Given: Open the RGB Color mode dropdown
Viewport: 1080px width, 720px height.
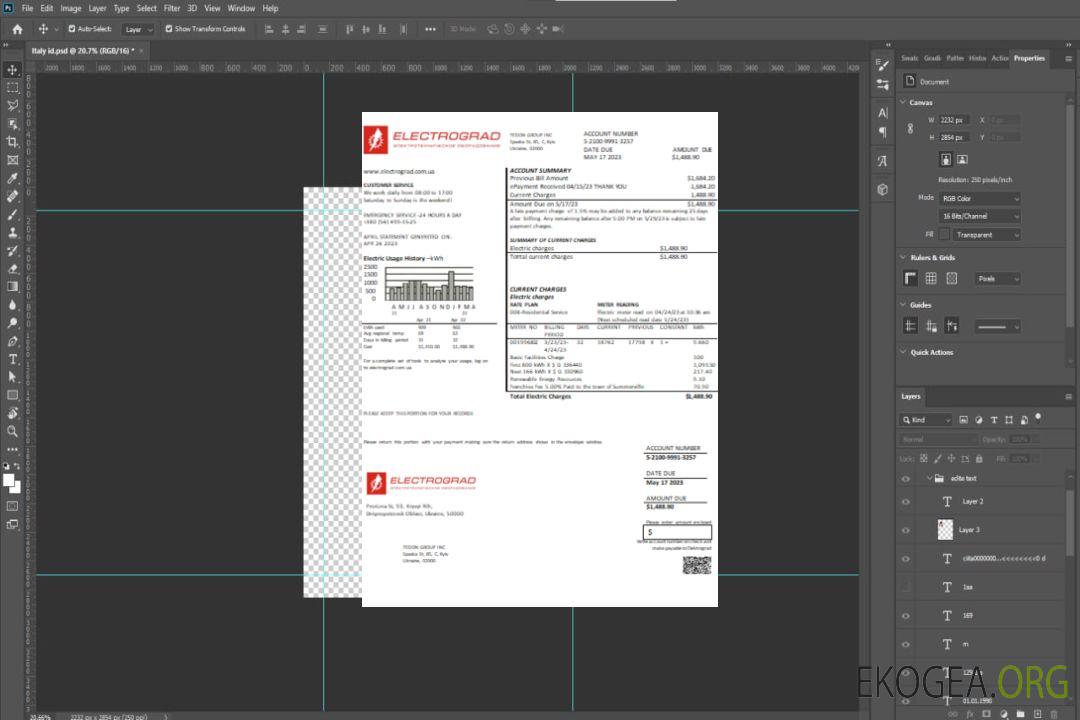Looking at the screenshot, I should tap(979, 199).
